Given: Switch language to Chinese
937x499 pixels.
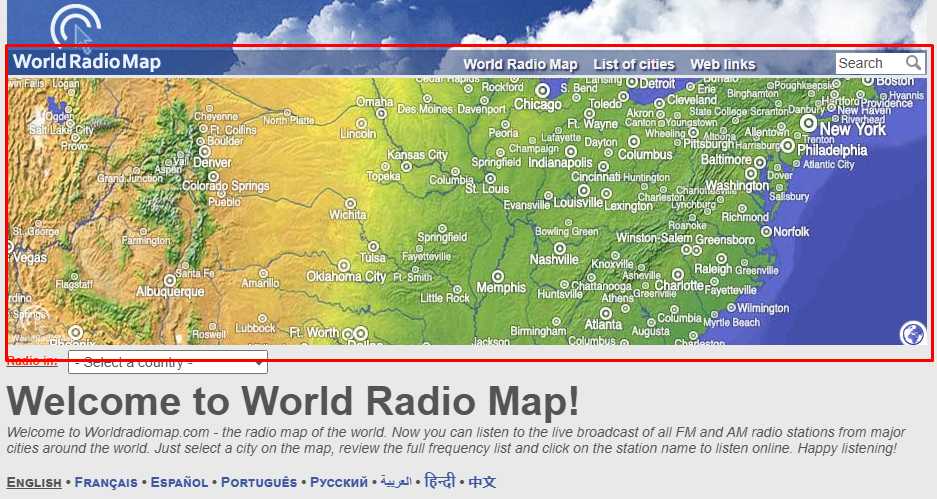Looking at the screenshot, I should [x=482, y=482].
